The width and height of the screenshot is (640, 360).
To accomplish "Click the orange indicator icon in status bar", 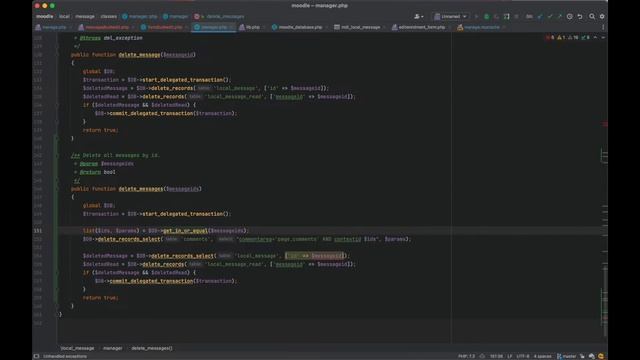I will click(x=601, y=356).
